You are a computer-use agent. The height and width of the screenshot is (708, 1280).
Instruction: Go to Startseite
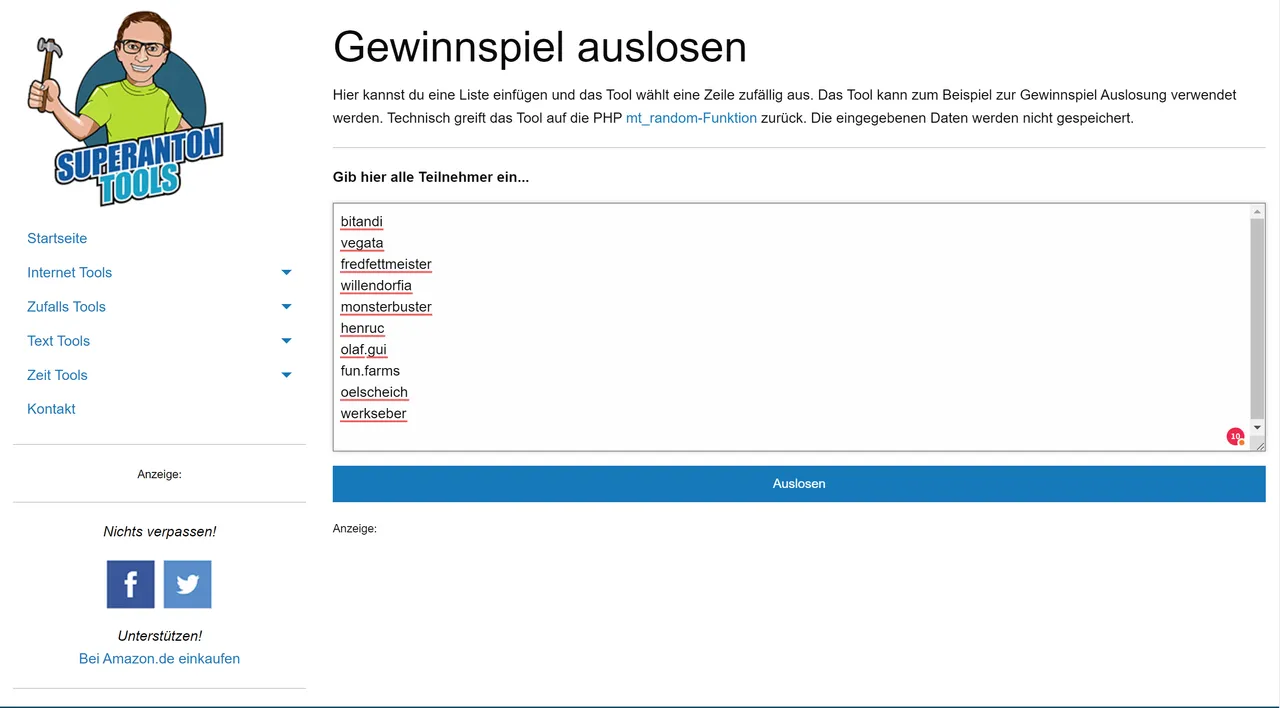57,238
